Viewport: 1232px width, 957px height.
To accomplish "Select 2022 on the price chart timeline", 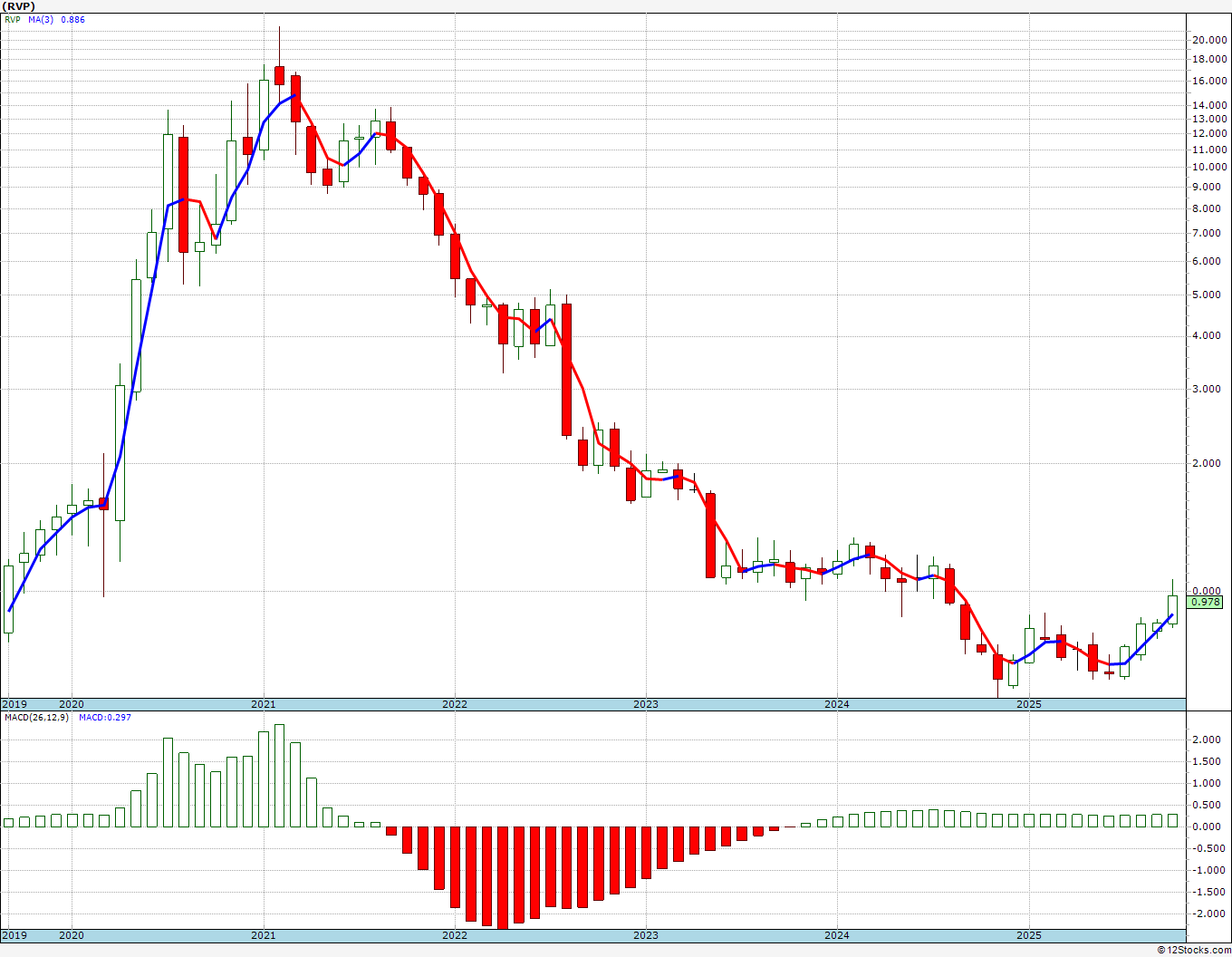I will (455, 704).
